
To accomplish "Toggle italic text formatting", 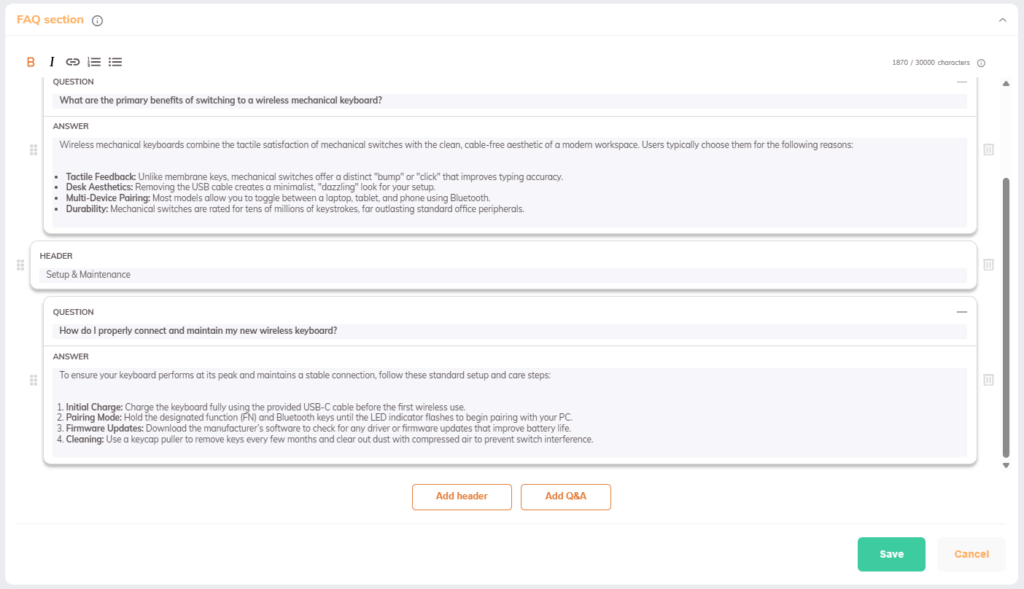I will click(52, 62).
